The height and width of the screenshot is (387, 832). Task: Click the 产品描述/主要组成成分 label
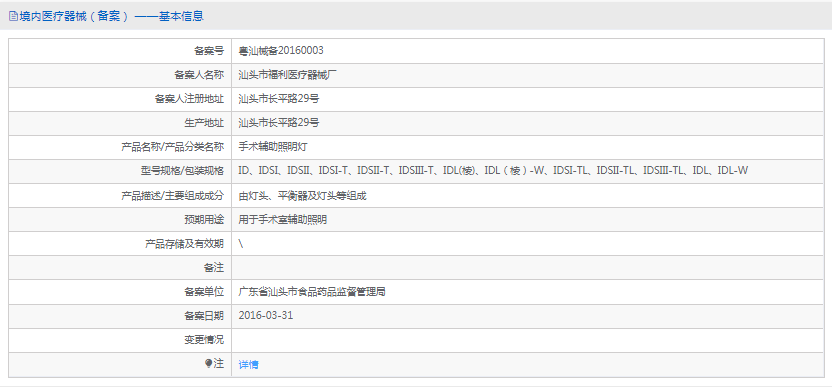172,196
